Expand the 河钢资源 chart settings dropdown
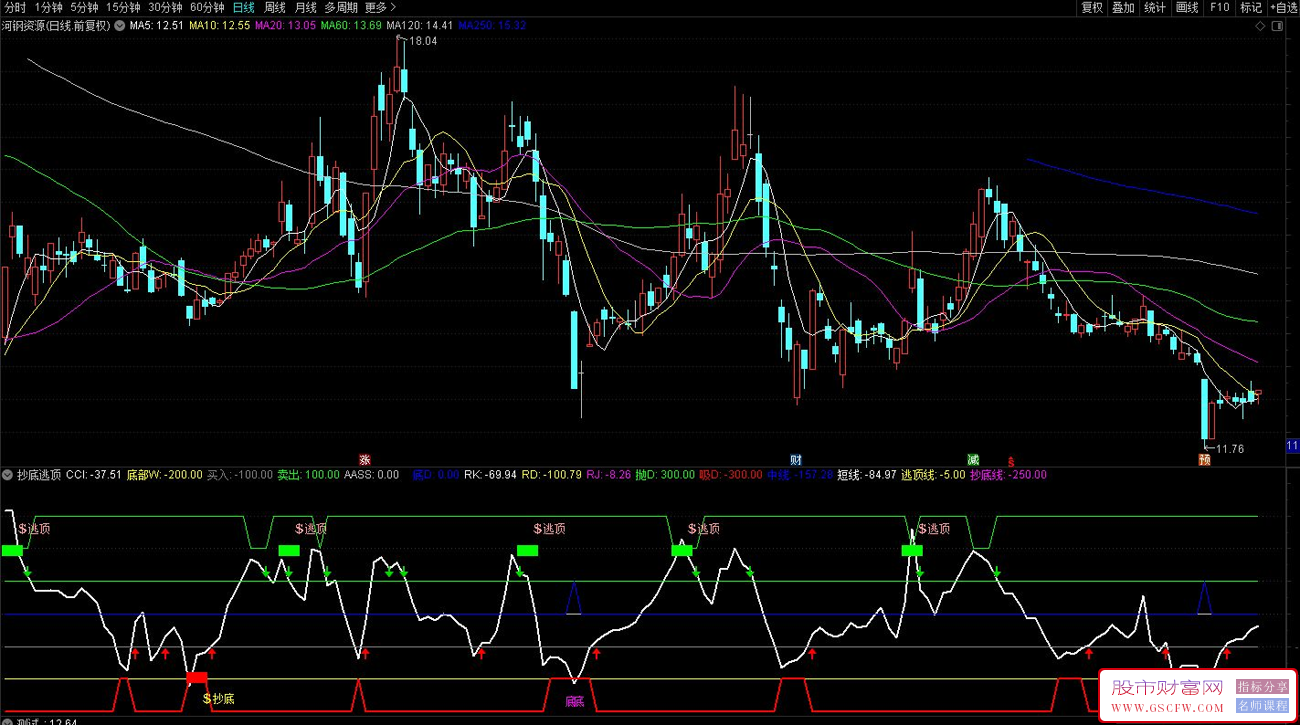This screenshot has height=725, width=1300. pyautogui.click(x=119, y=25)
